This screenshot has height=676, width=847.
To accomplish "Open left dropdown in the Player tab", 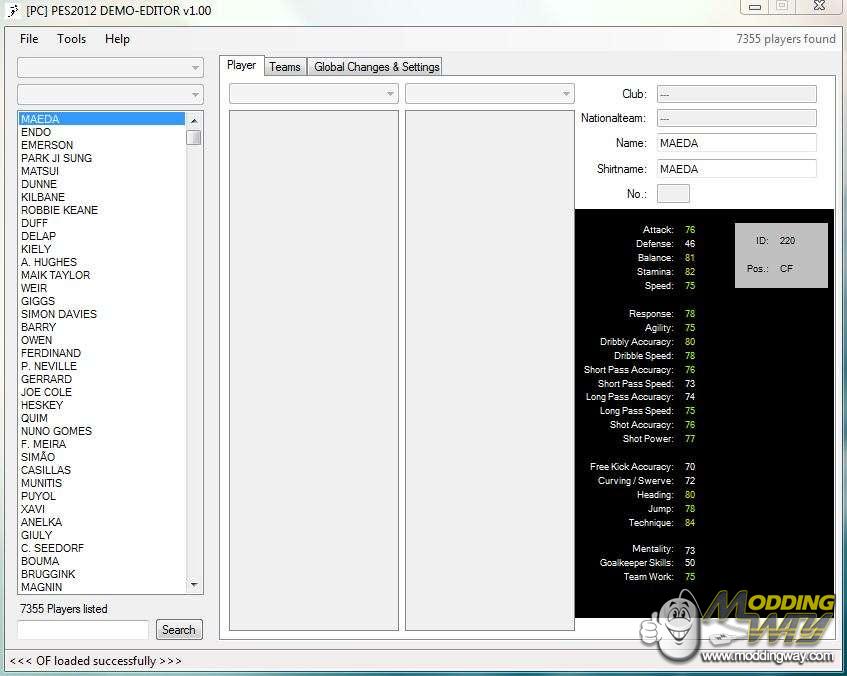I will (314, 94).
